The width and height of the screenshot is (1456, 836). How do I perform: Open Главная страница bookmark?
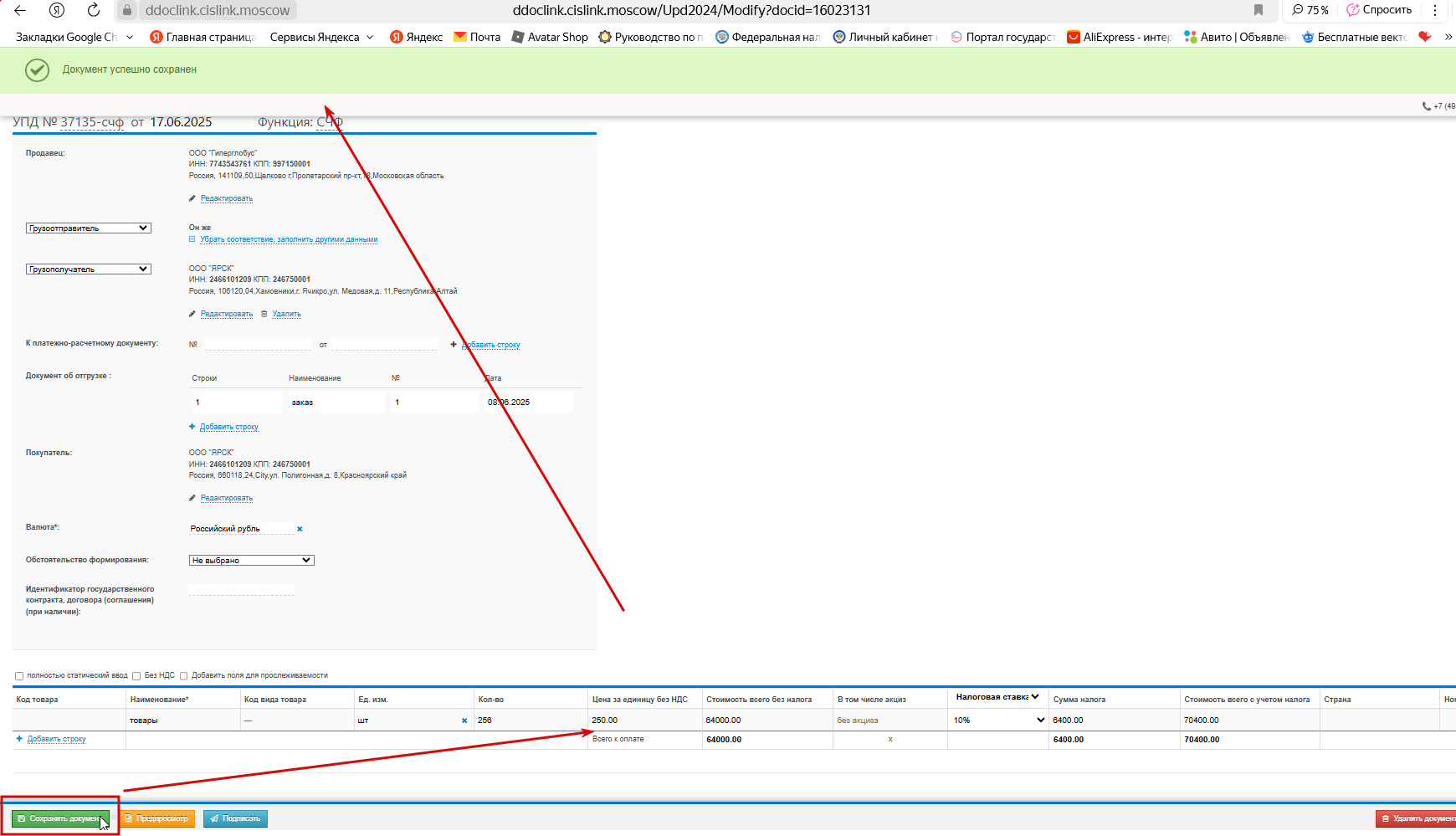pos(203,37)
